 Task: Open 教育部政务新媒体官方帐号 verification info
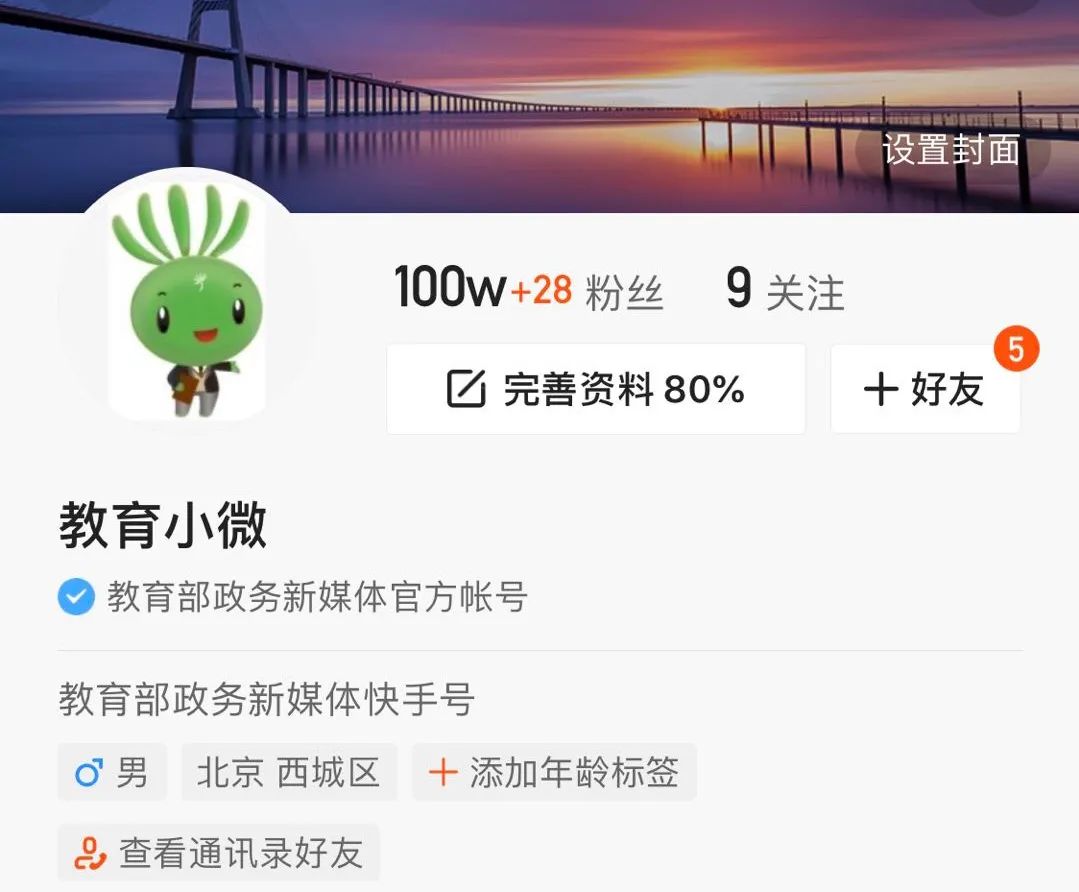click(317, 597)
